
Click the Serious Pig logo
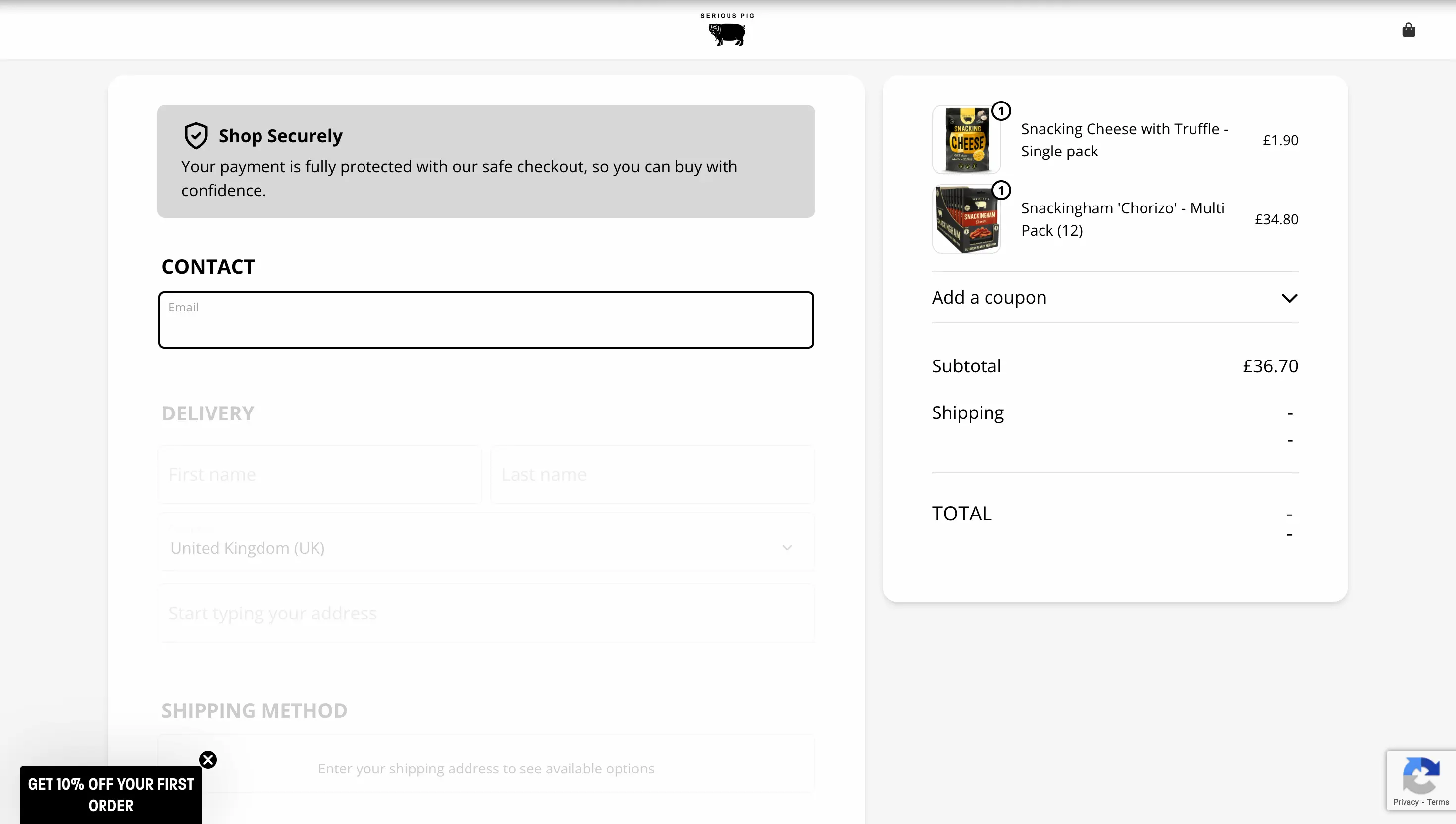pyautogui.click(x=727, y=30)
